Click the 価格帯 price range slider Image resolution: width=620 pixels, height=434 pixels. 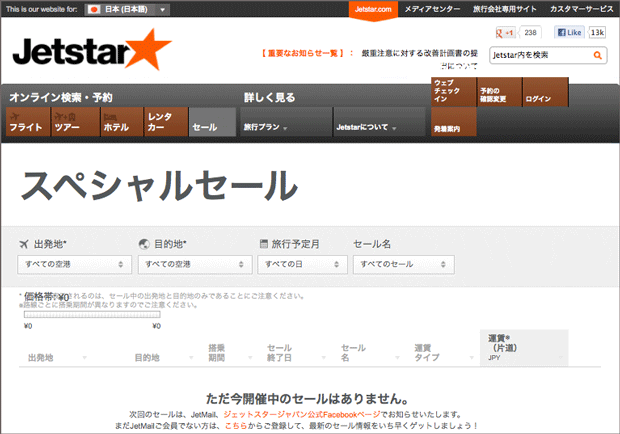tap(92, 315)
